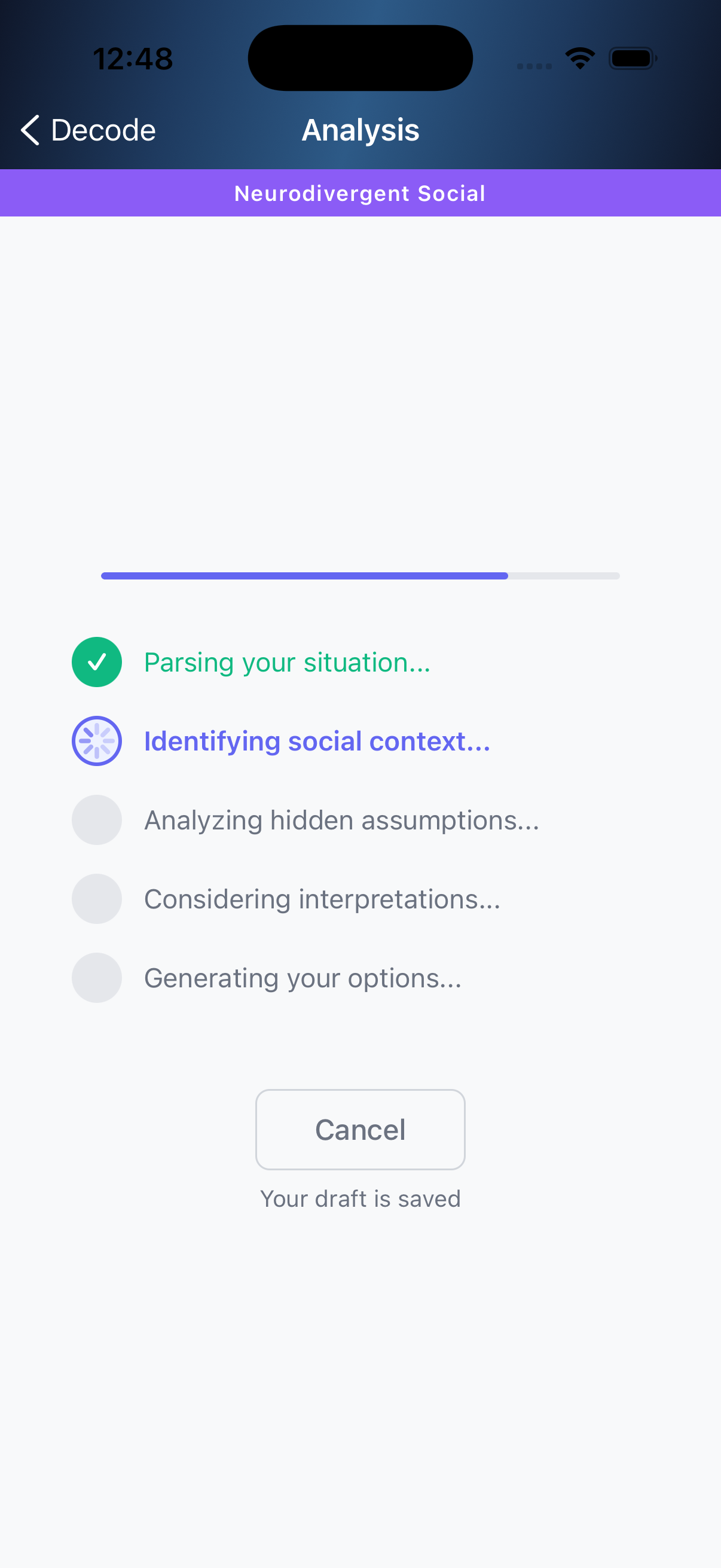This screenshot has height=1568, width=721.
Task: Tap the Analysis screen title
Action: point(360,130)
